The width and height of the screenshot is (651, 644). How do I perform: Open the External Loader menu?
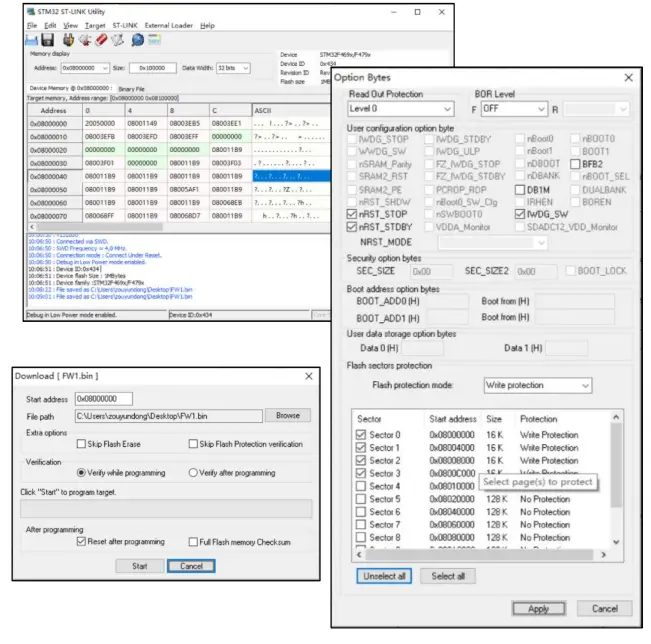pyautogui.click(x=169, y=26)
